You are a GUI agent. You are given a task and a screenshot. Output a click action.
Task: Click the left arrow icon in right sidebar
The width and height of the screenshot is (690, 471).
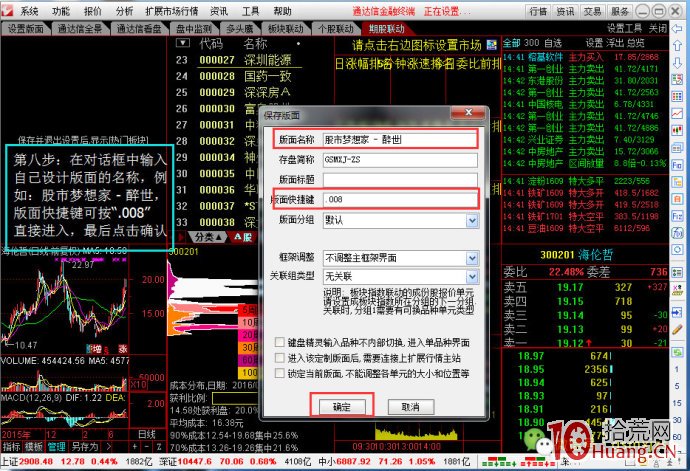[677, 29]
